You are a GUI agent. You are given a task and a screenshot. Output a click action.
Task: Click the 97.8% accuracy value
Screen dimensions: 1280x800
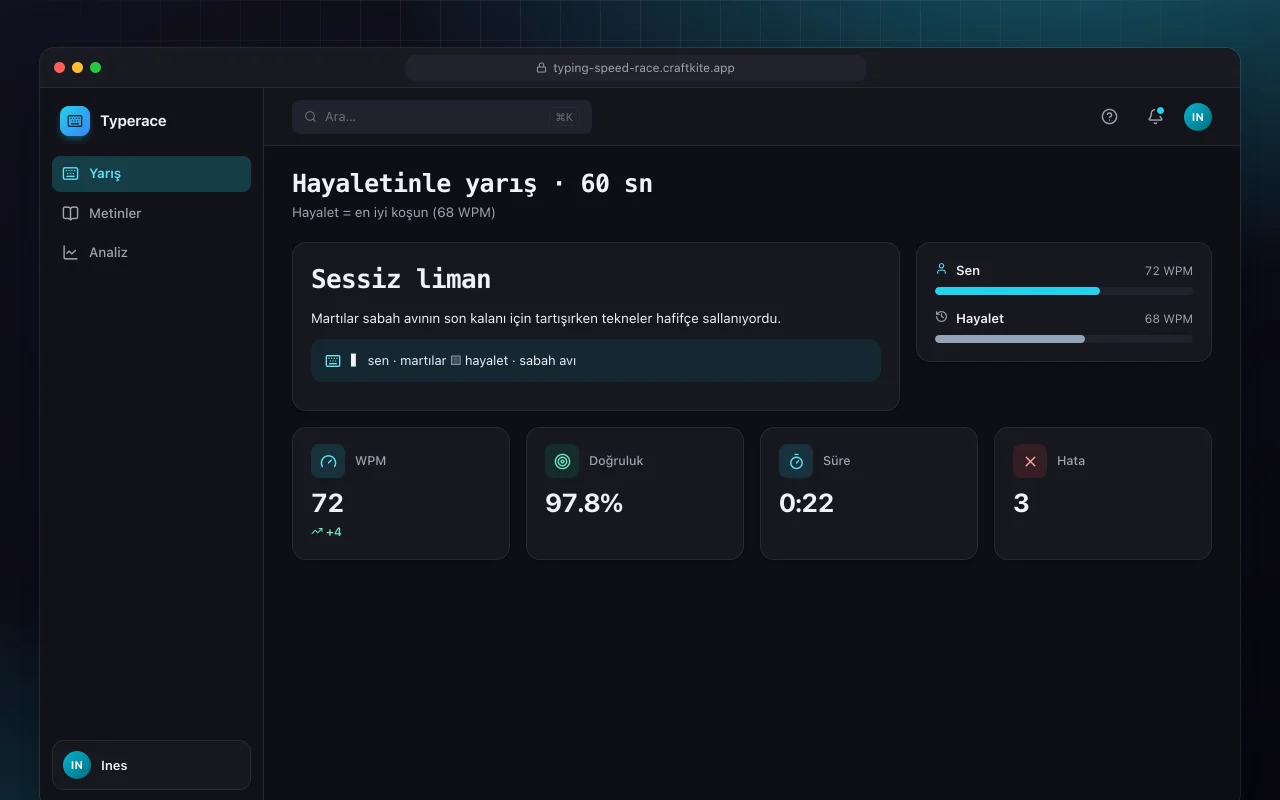point(584,503)
